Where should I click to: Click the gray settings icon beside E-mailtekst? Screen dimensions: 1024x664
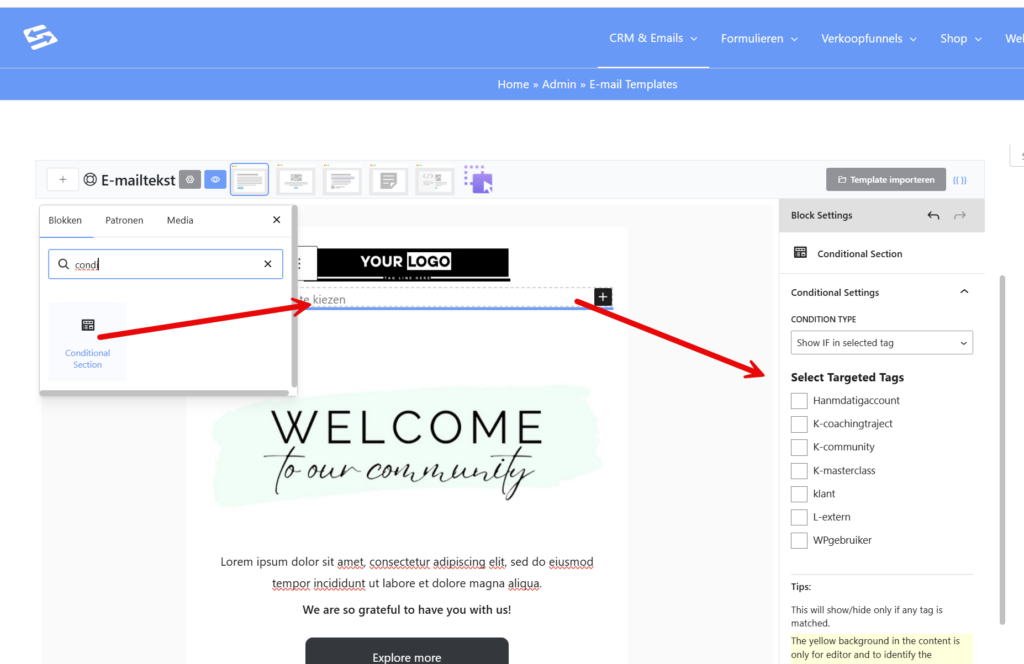pos(190,180)
